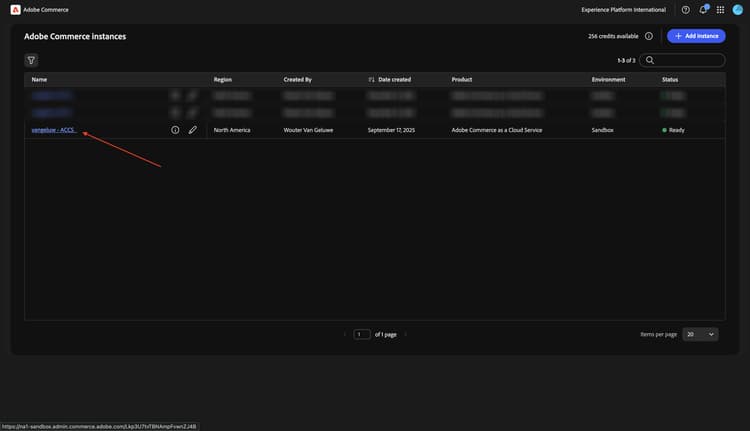Click the search magnifier icon
The image size is (750, 431).
point(650,60)
